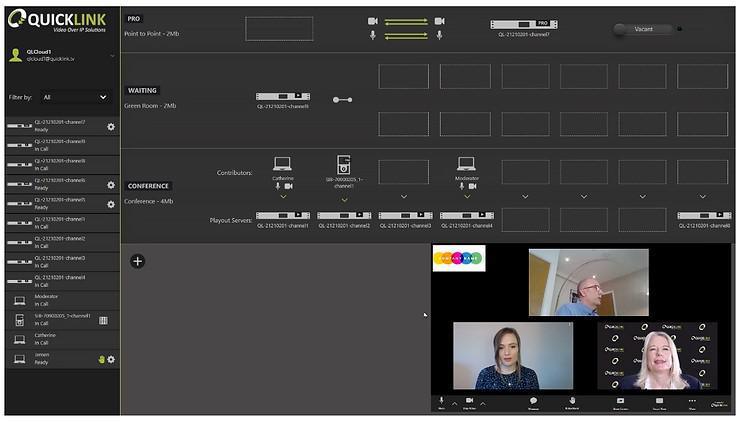Click the CONFERENCE room label
This screenshot has width=737, height=423.
[148, 186]
